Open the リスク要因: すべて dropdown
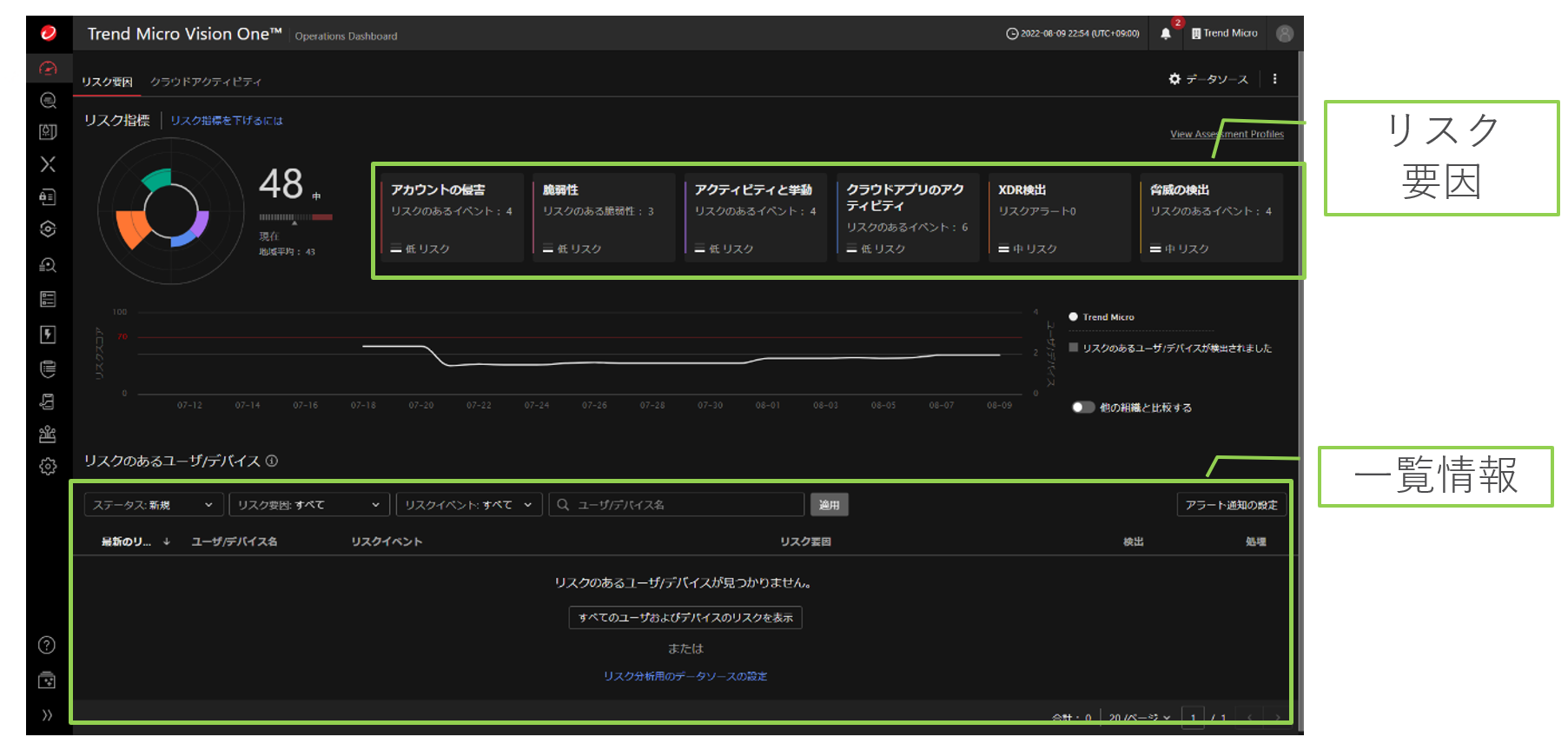 pyautogui.click(x=308, y=505)
